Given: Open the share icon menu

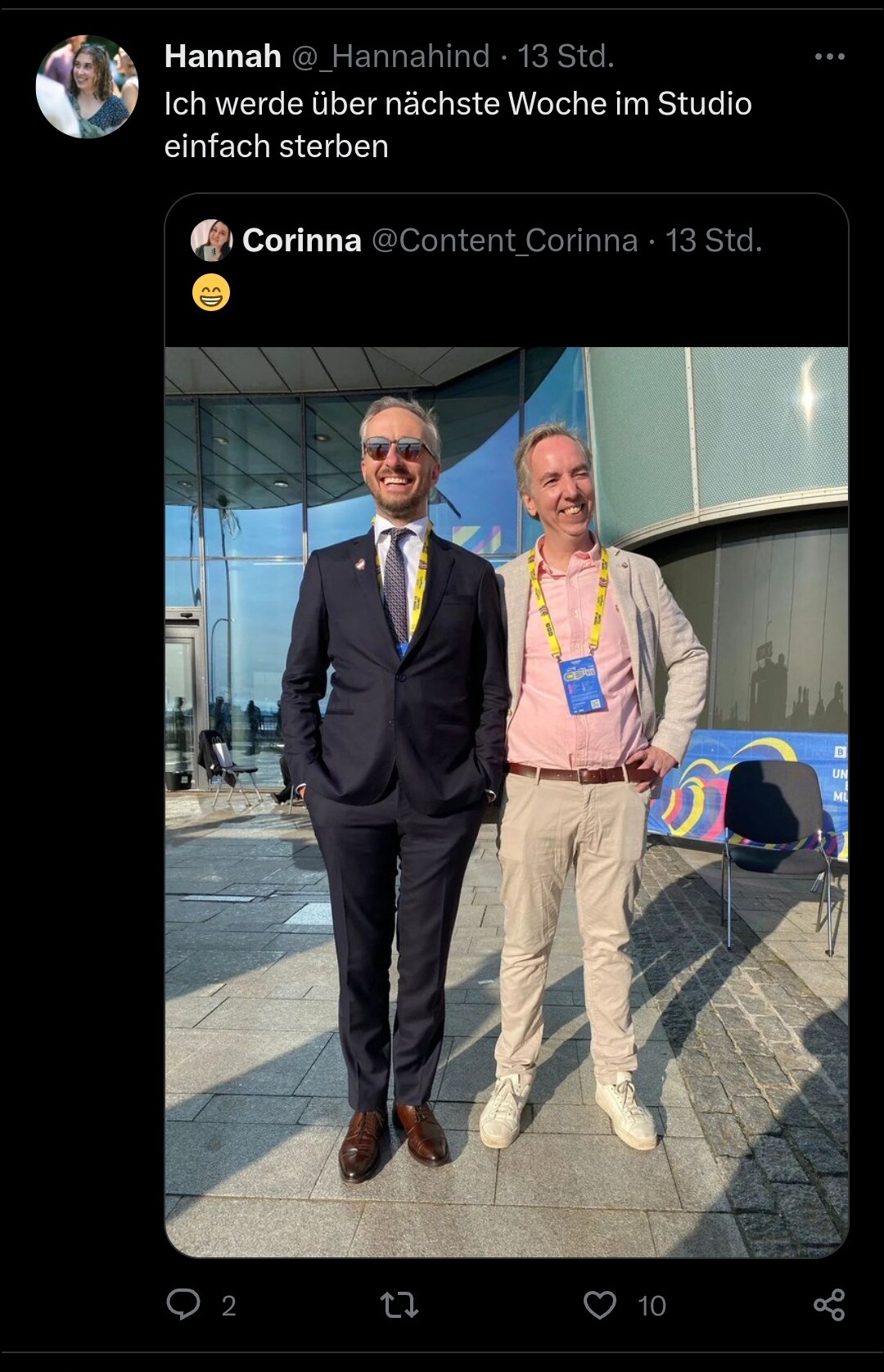Looking at the screenshot, I should pos(828,1305).
